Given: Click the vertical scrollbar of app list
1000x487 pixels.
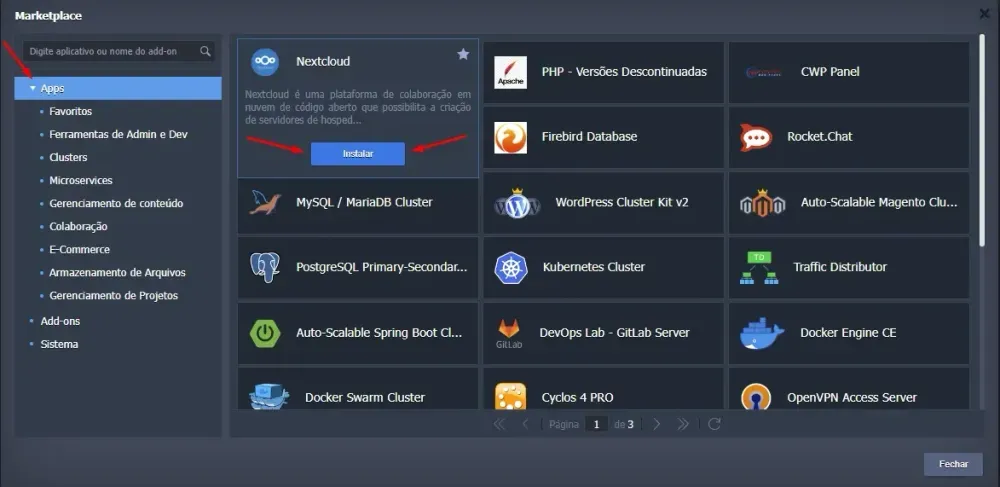Looking at the screenshot, I should pos(982,140).
